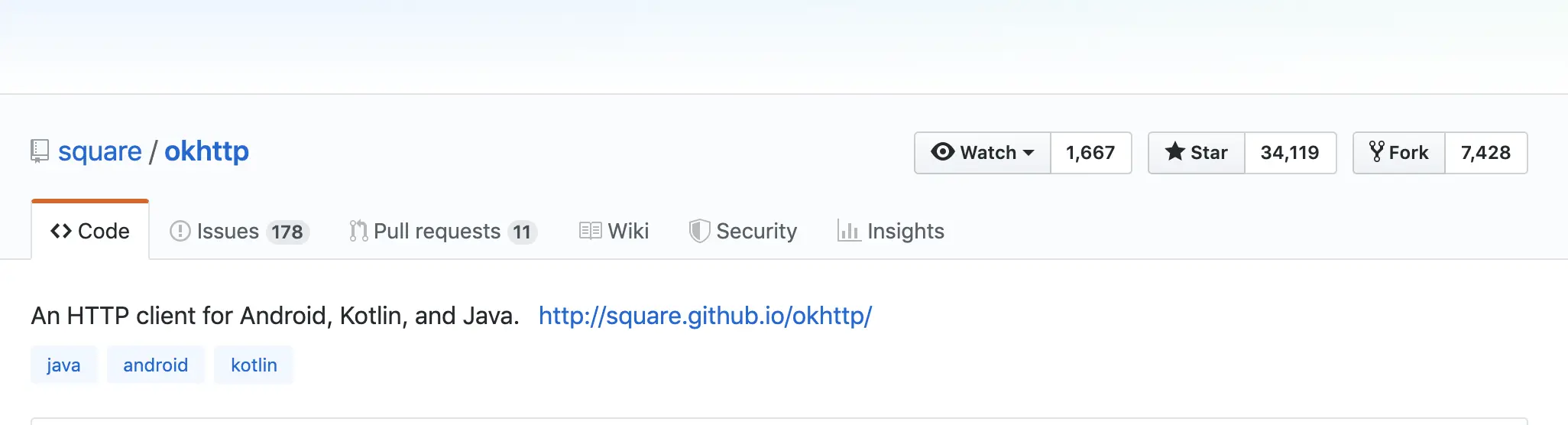Go to the square owner link
Viewport: 1568px width, 425px height.
pos(100,151)
